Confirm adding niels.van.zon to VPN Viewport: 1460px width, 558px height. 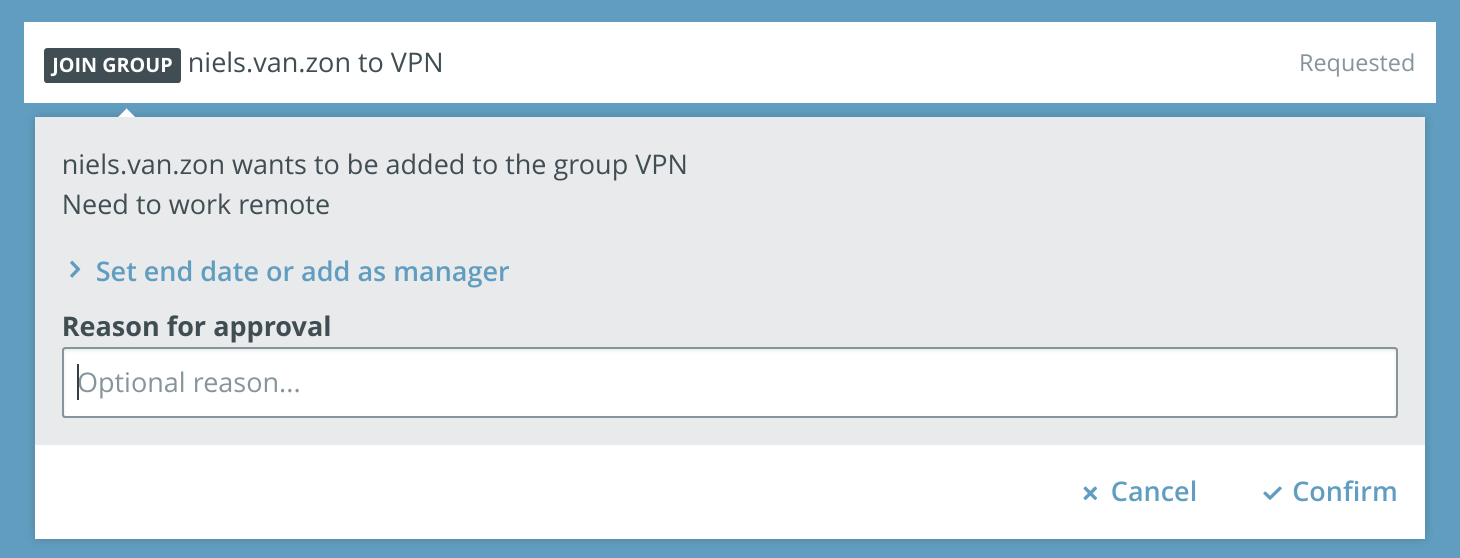[1330, 492]
